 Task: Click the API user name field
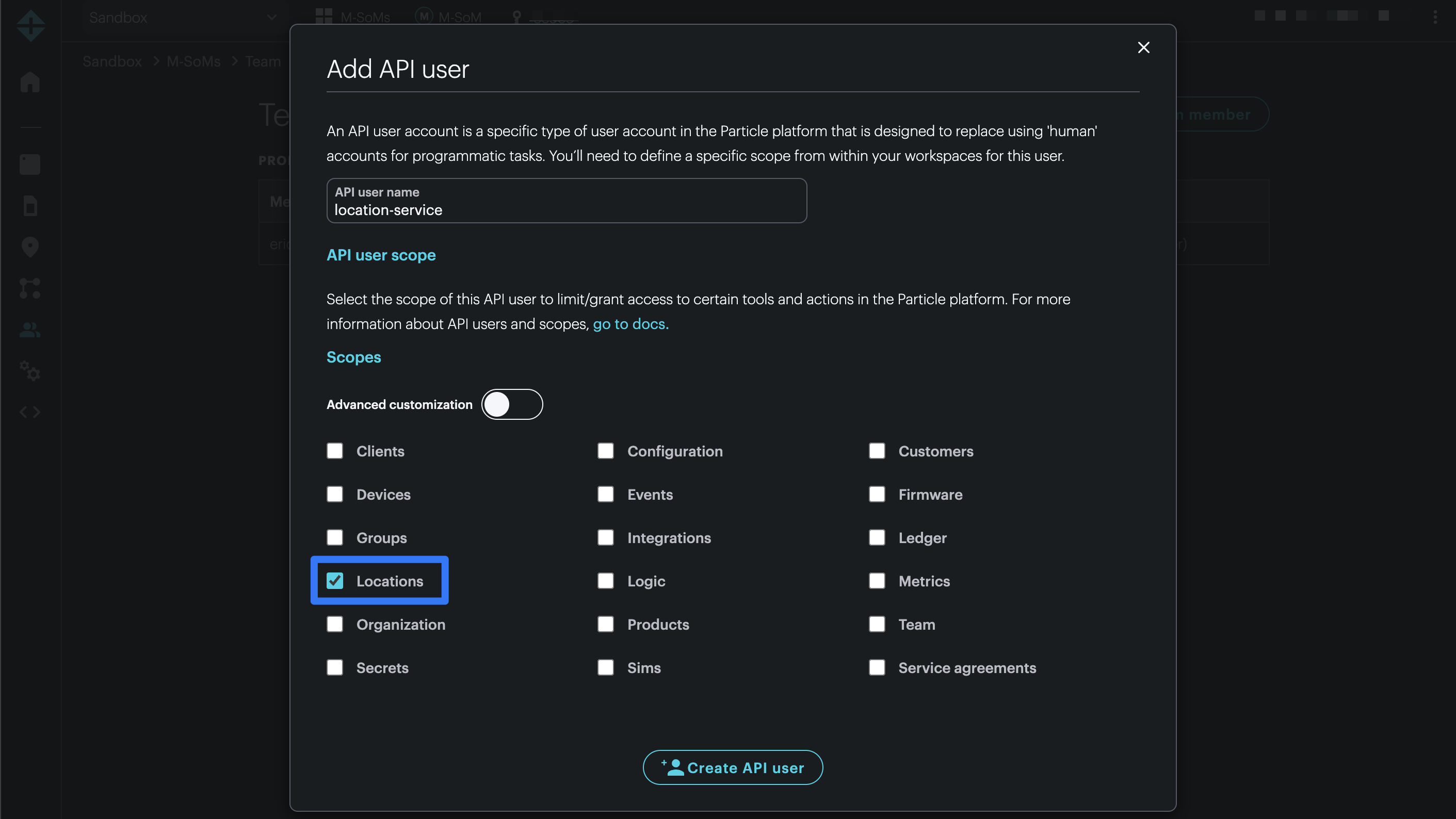tap(567, 202)
